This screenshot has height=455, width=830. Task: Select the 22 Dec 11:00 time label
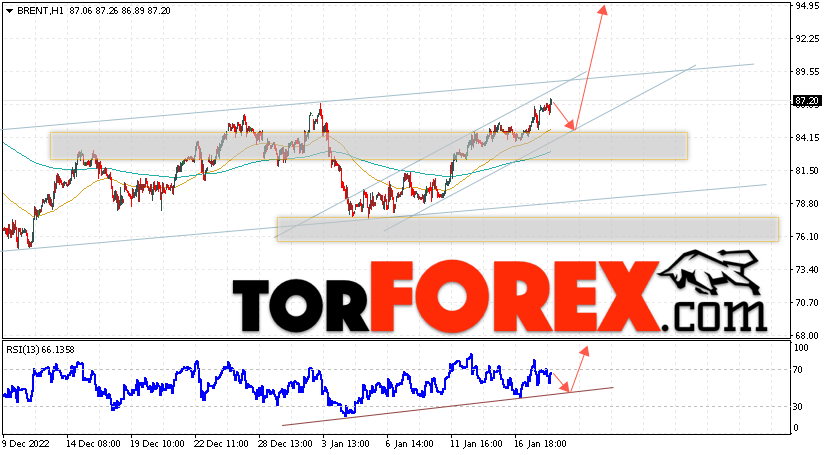pos(221,443)
